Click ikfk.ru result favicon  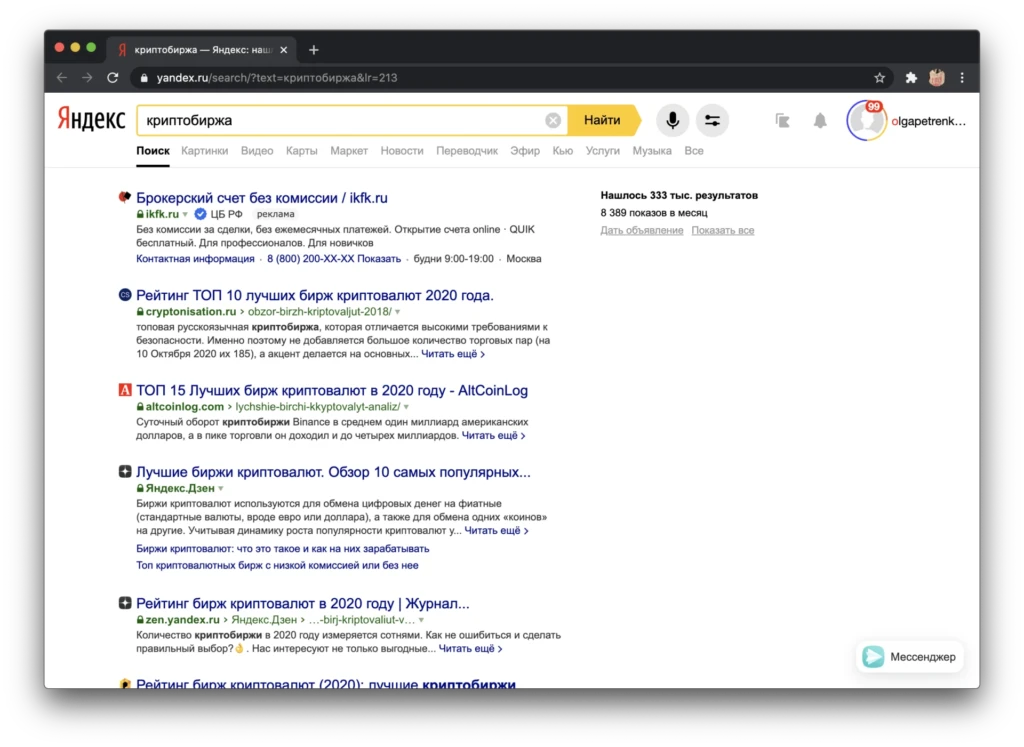click(124, 197)
